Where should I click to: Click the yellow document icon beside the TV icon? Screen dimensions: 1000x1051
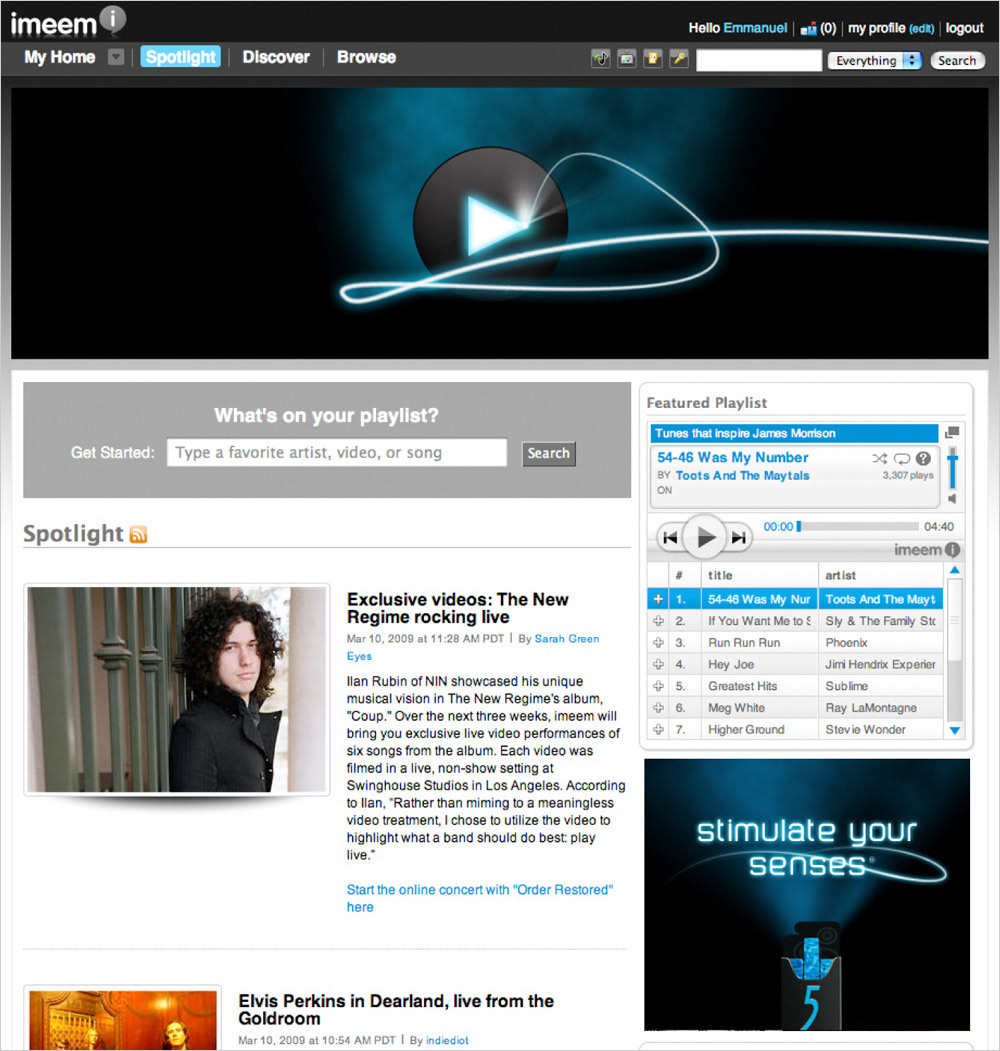(653, 59)
